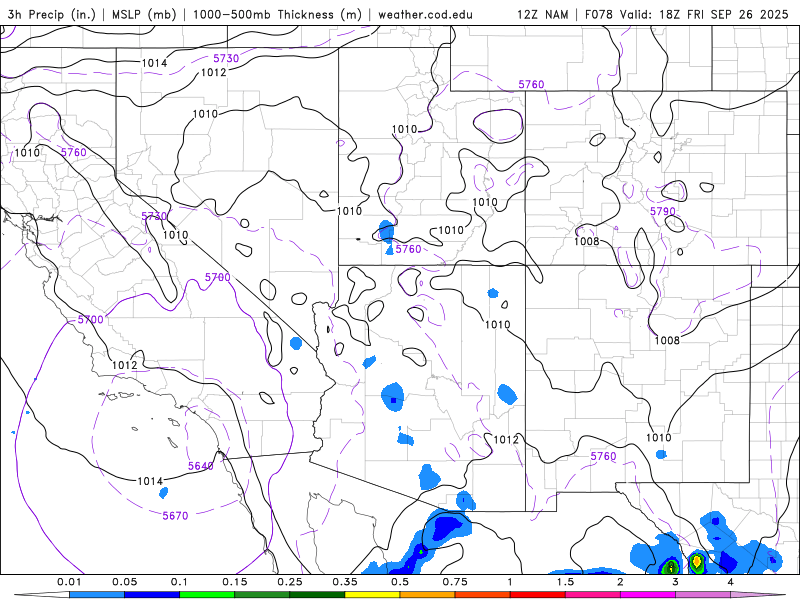The image size is (800, 600).
Task: Click the '5670' thickness contour label
Action: point(176,516)
